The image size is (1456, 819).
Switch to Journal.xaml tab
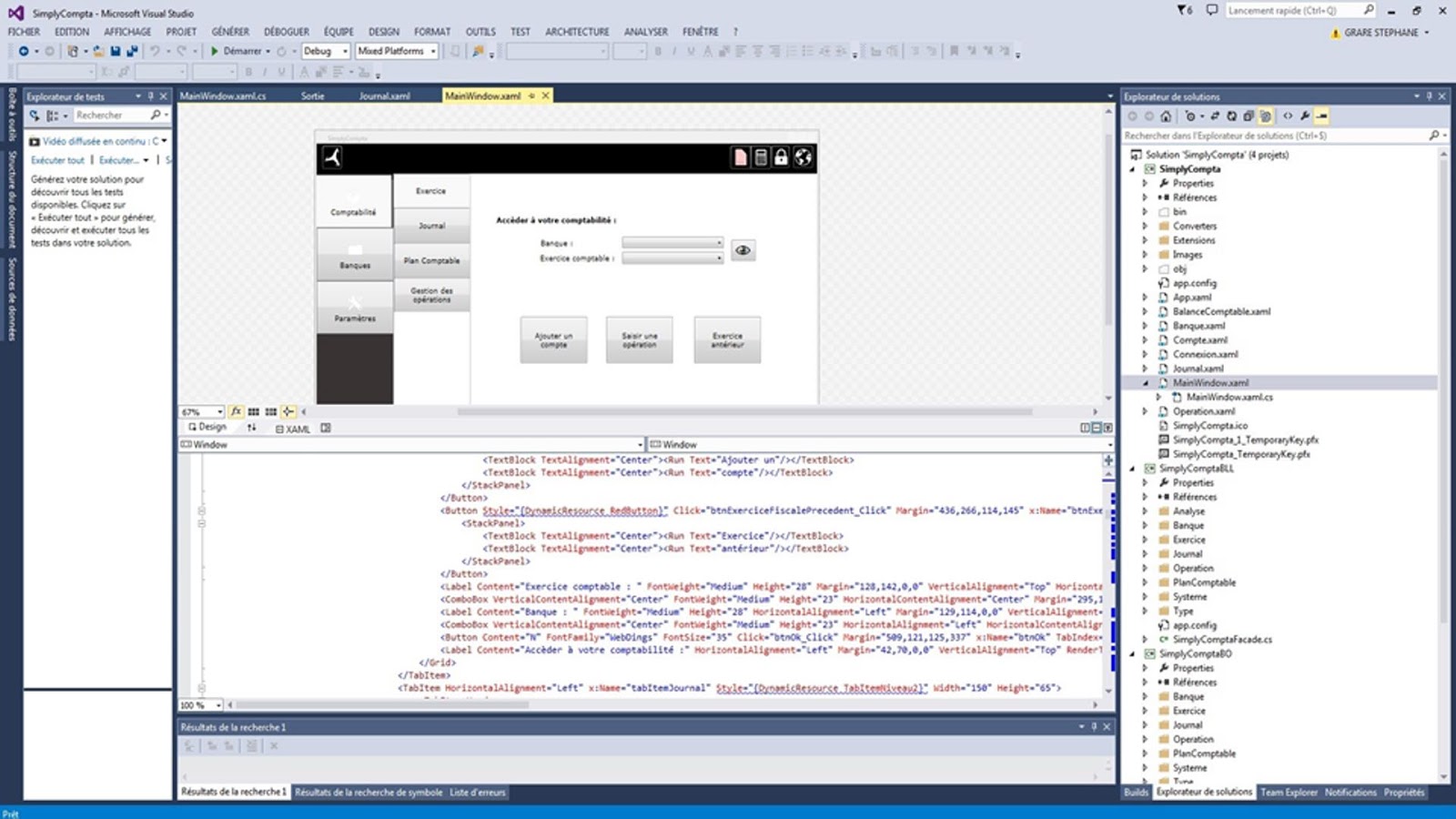tap(384, 96)
